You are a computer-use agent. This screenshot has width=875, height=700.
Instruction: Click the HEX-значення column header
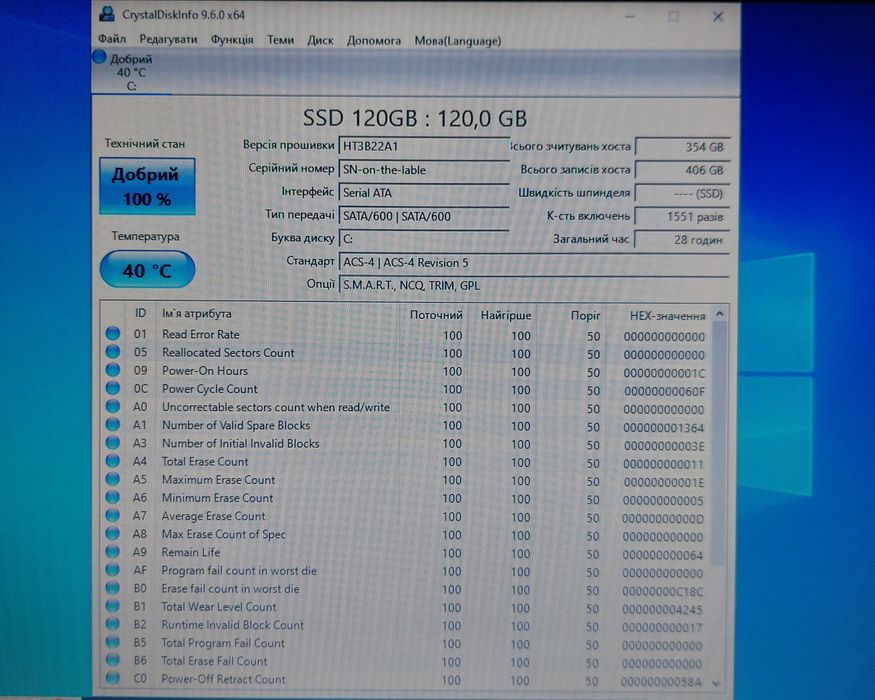click(667, 316)
